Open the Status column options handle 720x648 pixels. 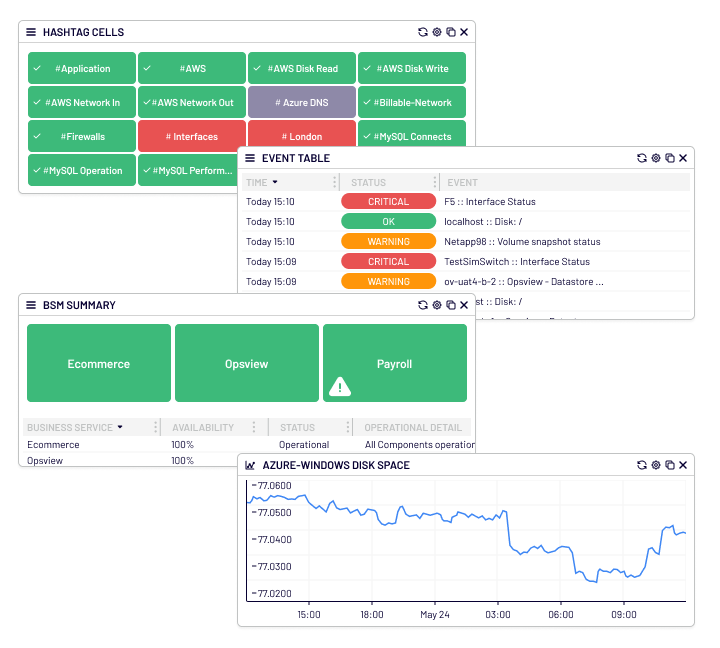coord(435,182)
